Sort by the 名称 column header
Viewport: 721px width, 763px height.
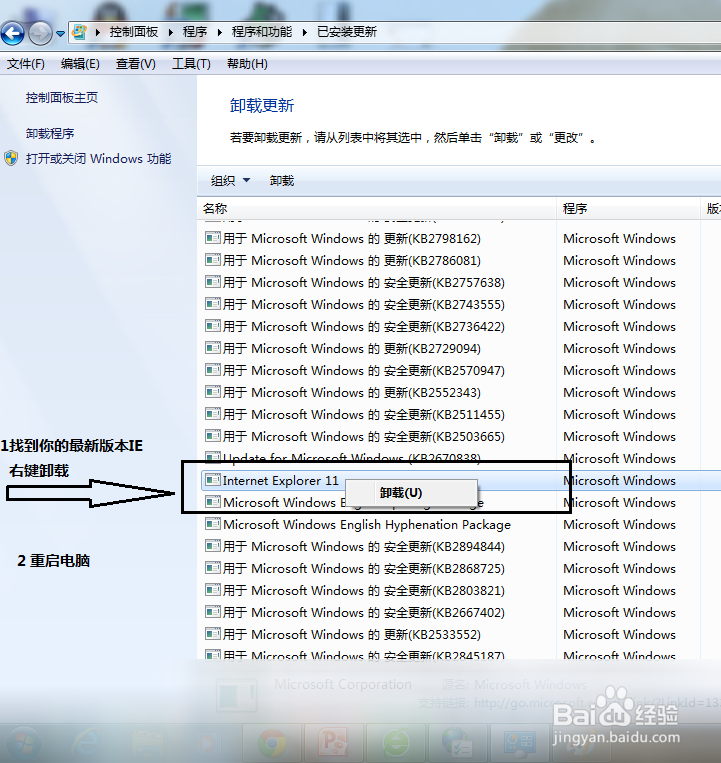tap(377, 209)
